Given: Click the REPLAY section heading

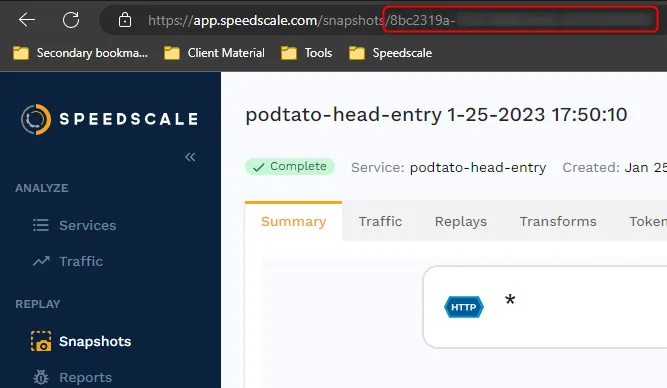Looking at the screenshot, I should click(38, 304).
